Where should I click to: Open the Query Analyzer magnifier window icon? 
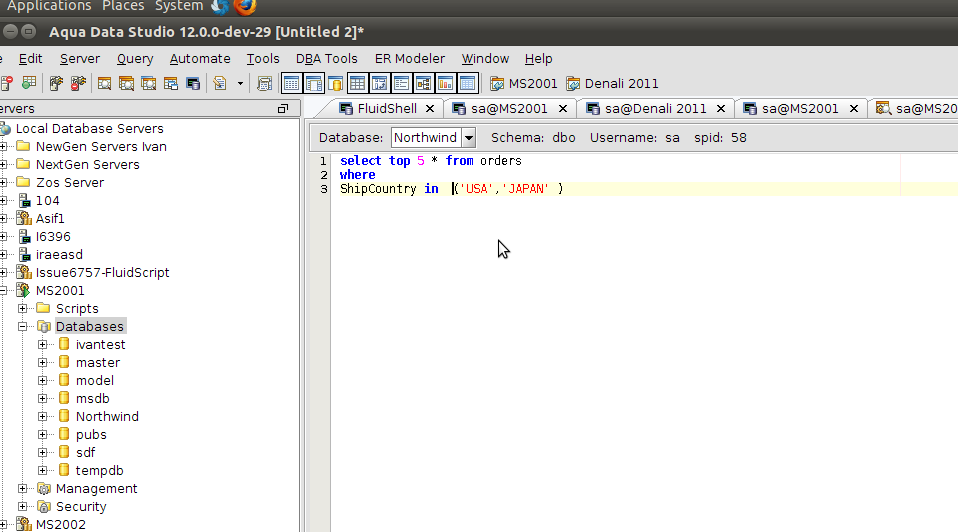pyautogui.click(x=104, y=83)
